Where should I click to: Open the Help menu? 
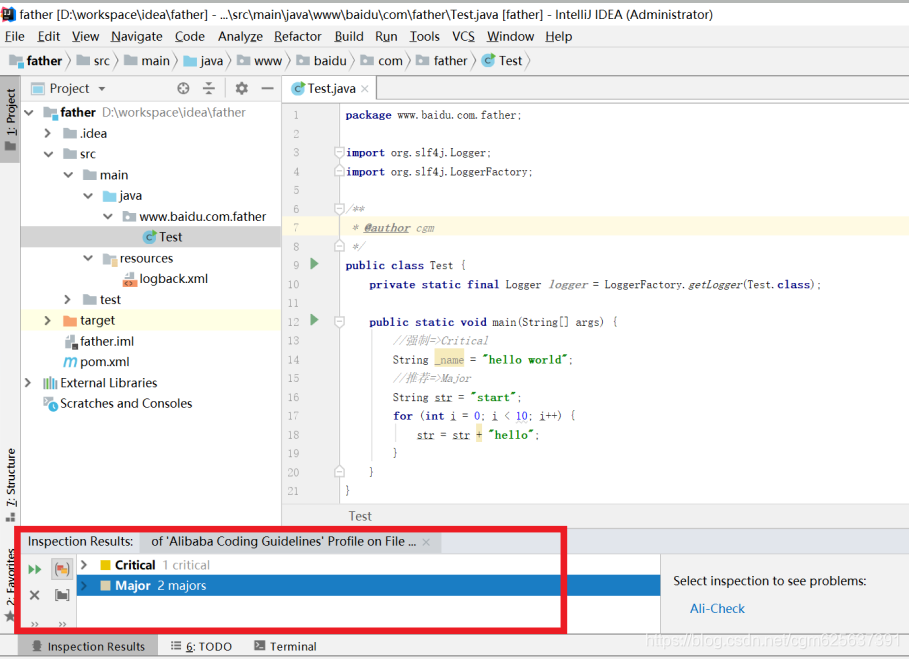point(558,37)
